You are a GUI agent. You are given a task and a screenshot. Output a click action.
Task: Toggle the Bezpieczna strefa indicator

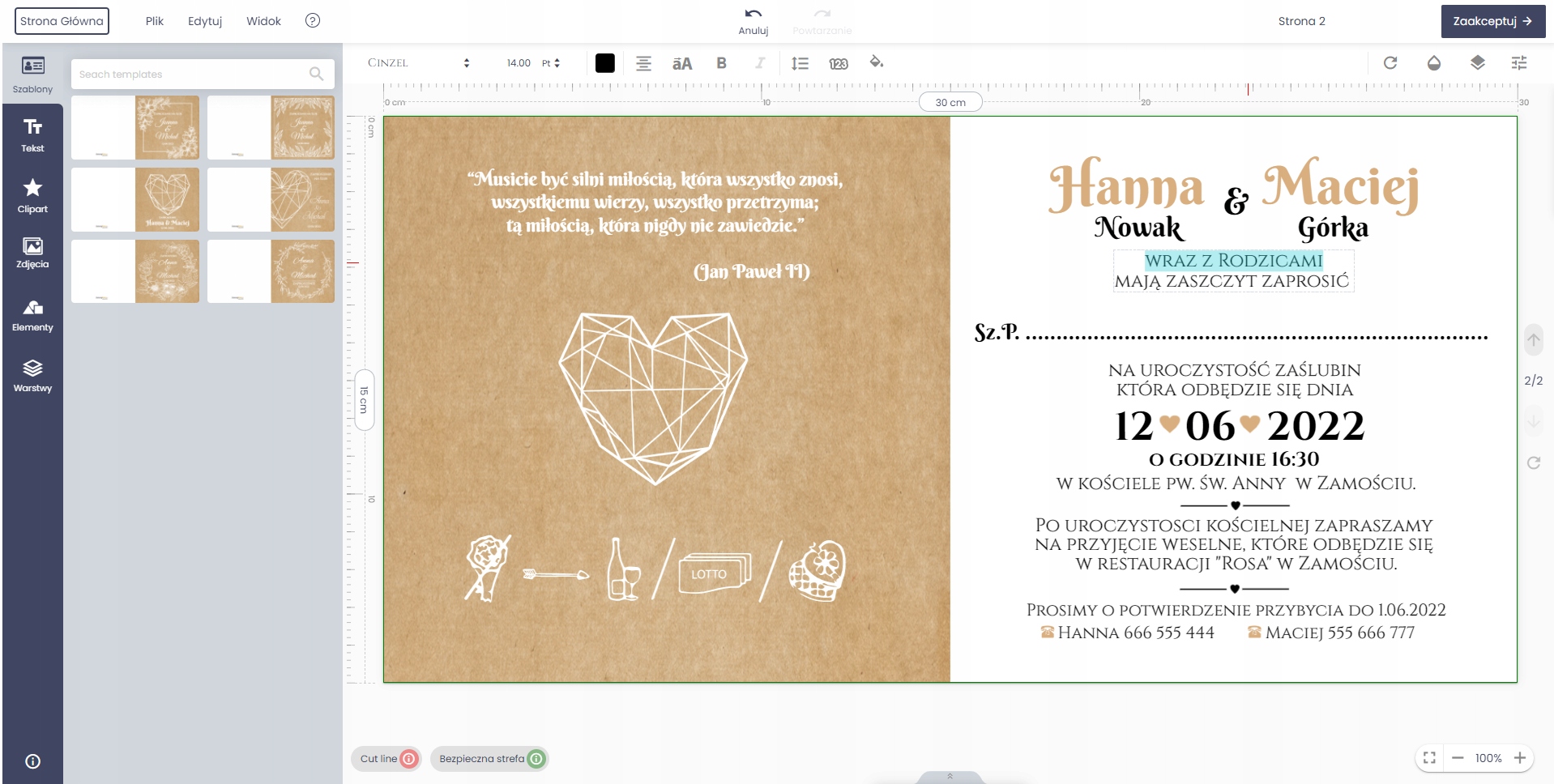489,759
